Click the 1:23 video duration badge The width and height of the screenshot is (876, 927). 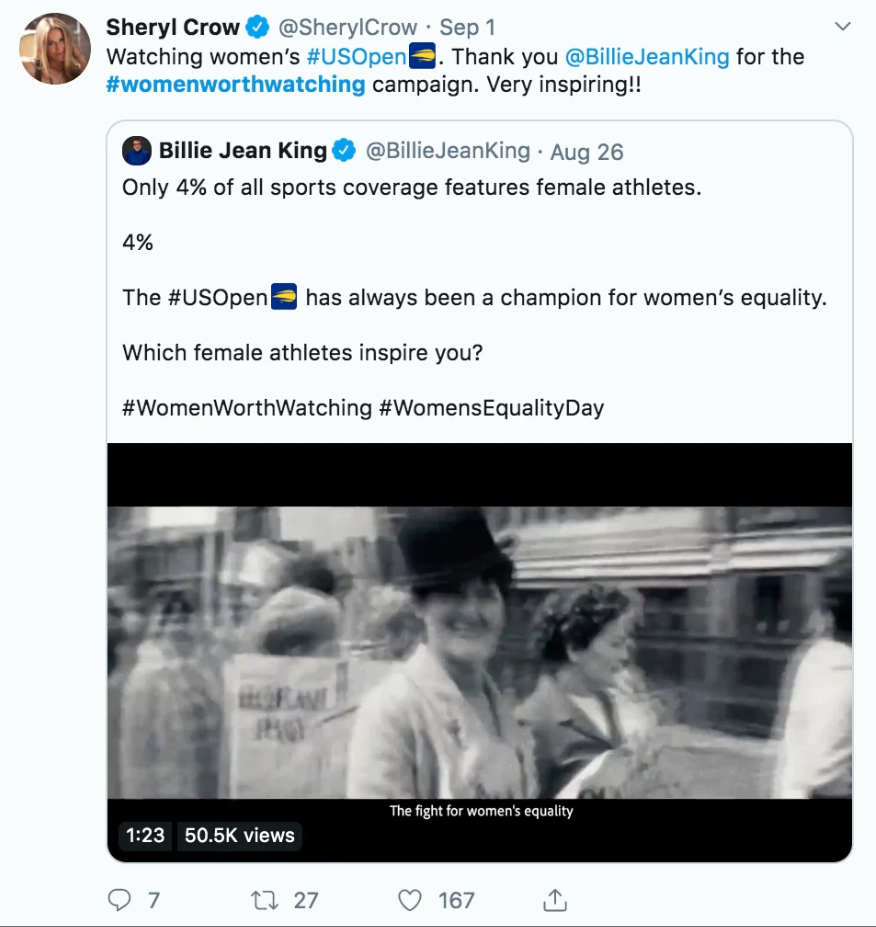coord(145,835)
